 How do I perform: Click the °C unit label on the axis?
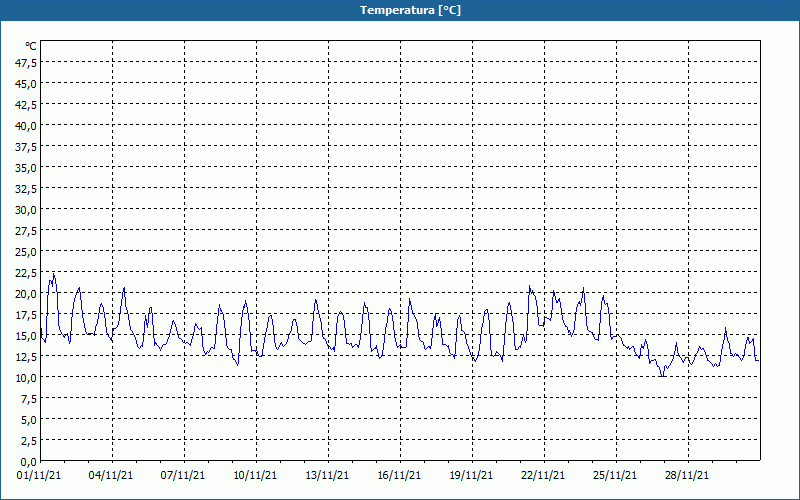[x=31, y=46]
